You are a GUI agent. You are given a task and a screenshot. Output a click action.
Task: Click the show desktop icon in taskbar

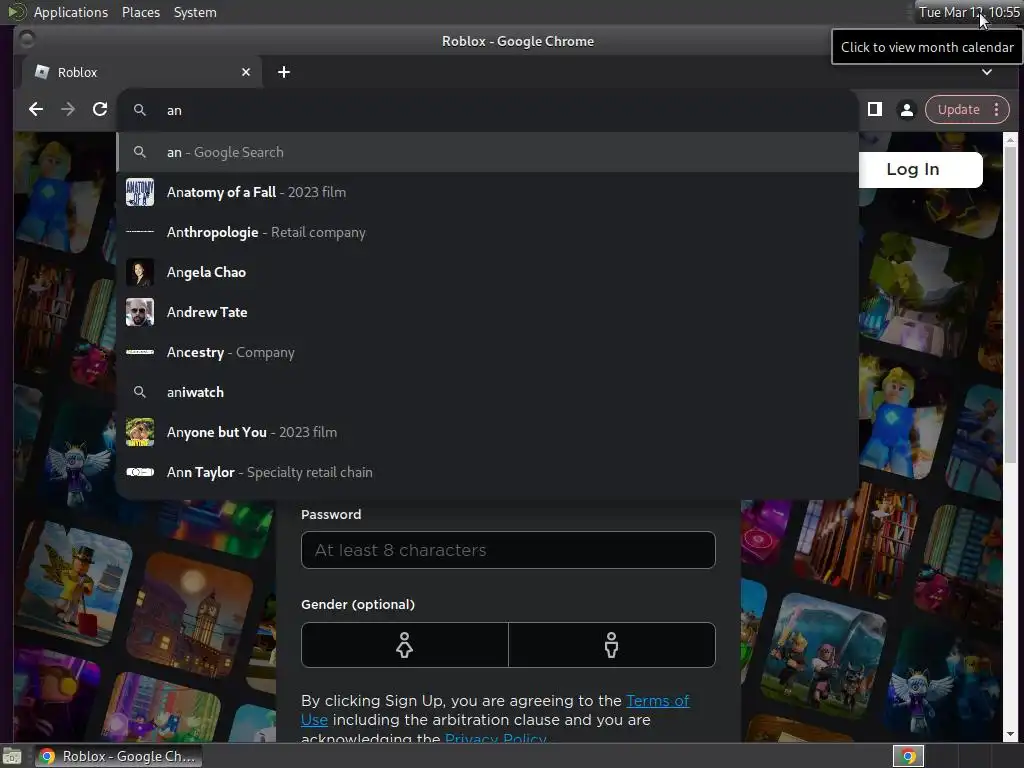coord(12,756)
